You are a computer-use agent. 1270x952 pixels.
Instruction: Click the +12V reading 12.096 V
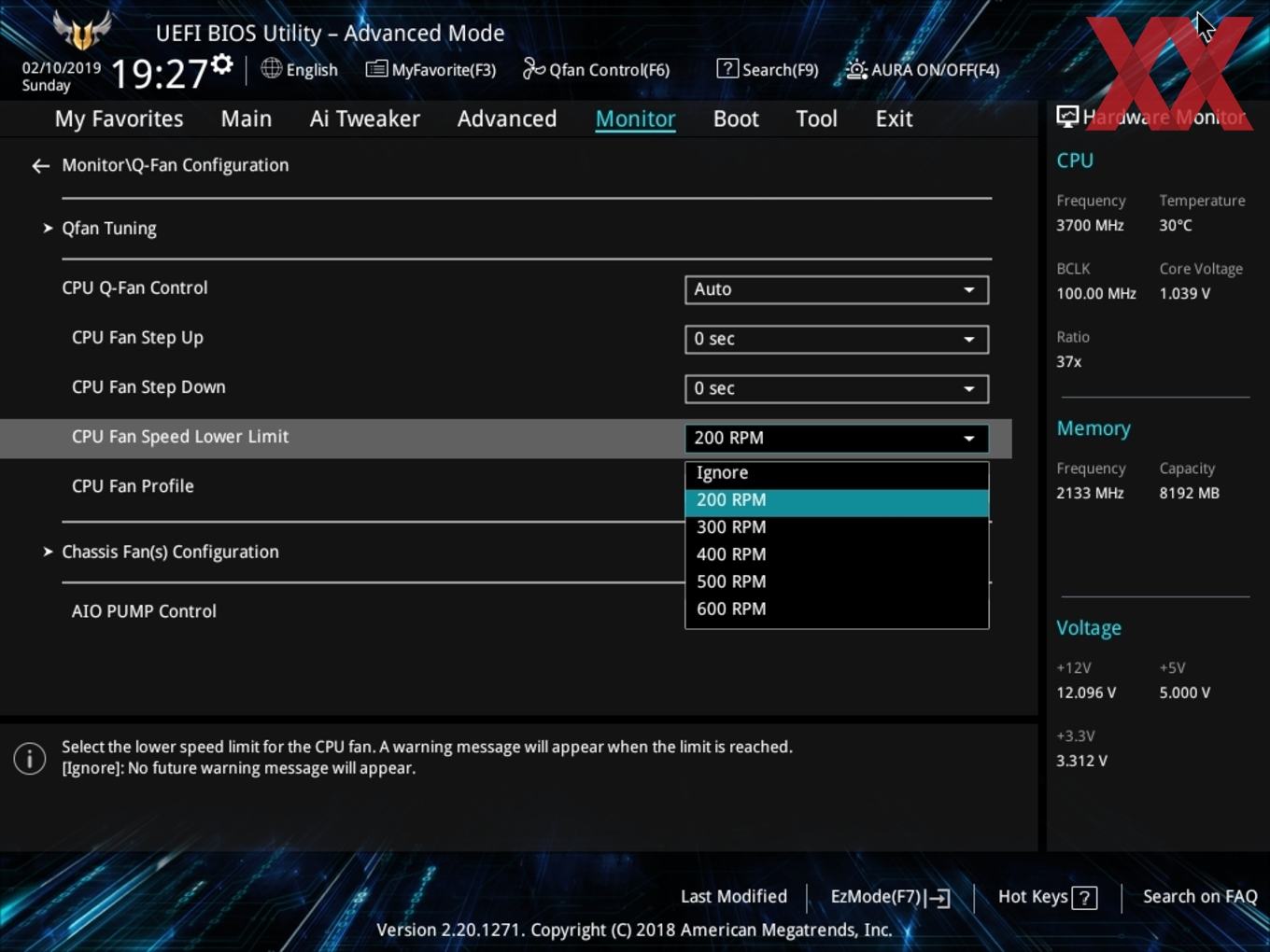pyautogui.click(x=1086, y=693)
